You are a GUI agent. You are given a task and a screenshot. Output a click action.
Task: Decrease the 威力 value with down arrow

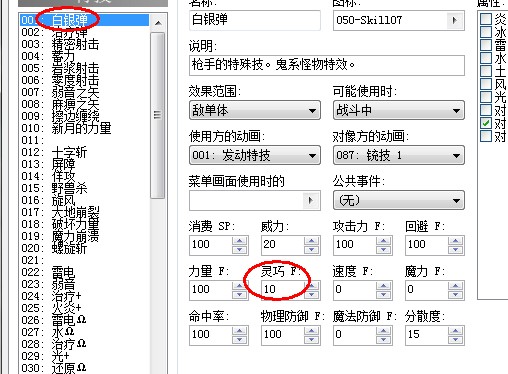(312, 250)
